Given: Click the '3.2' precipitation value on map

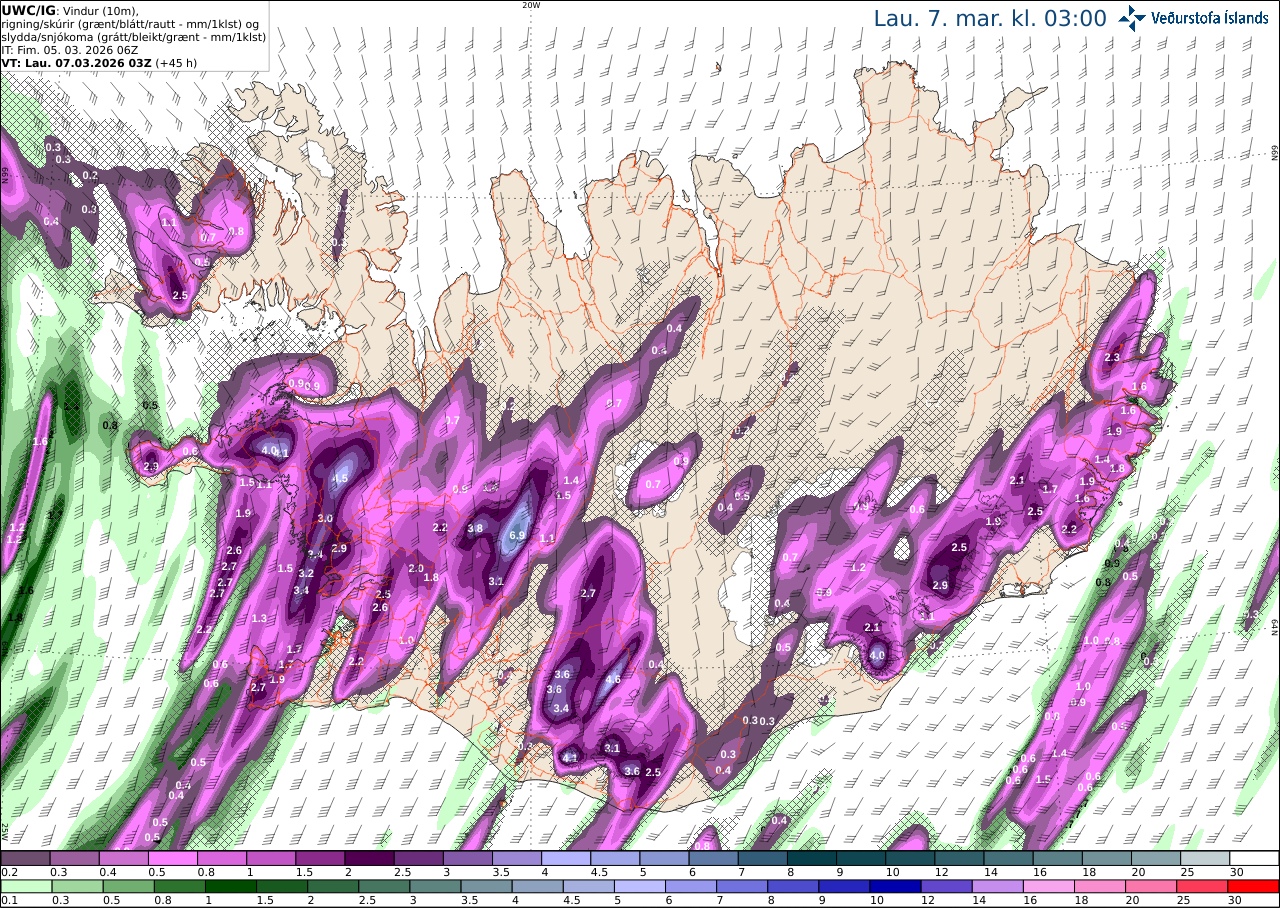Looking at the screenshot, I should [x=306, y=573].
